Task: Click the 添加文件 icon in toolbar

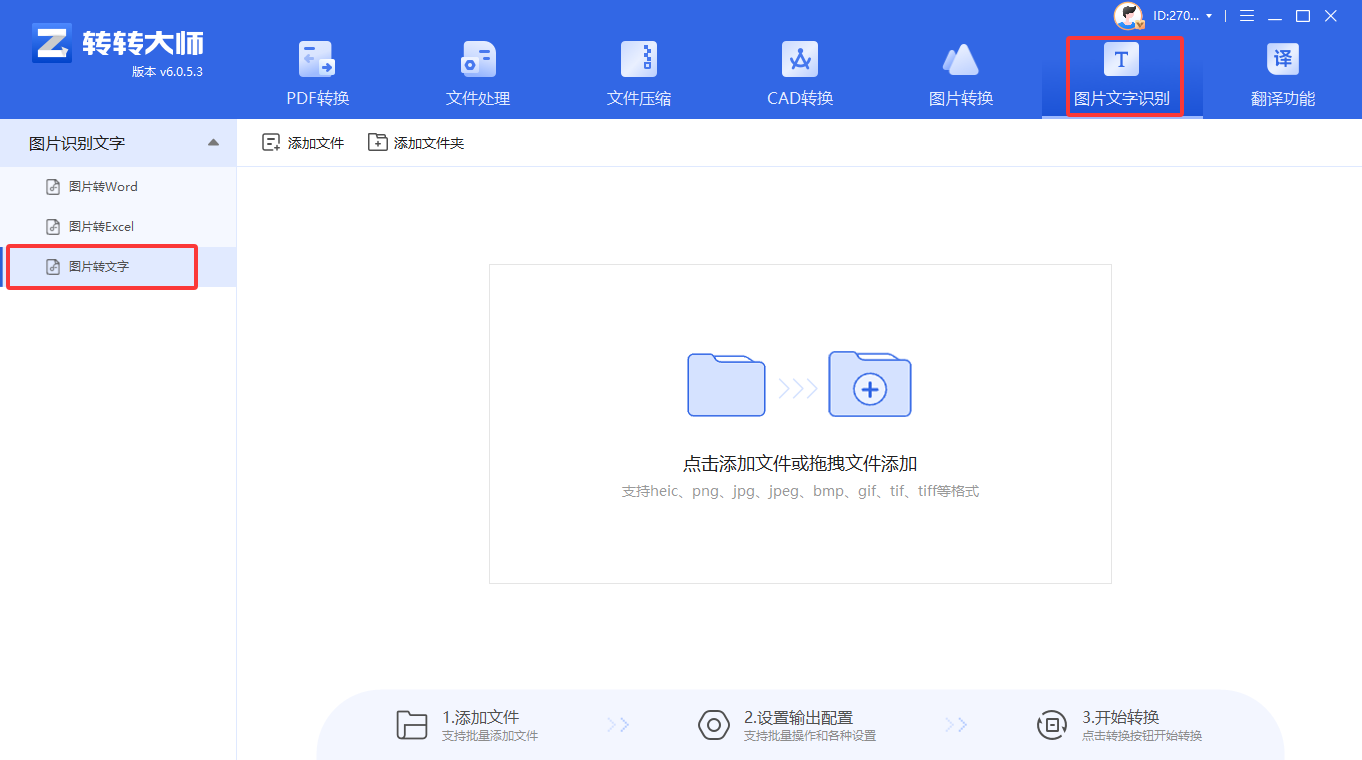Action: point(271,143)
